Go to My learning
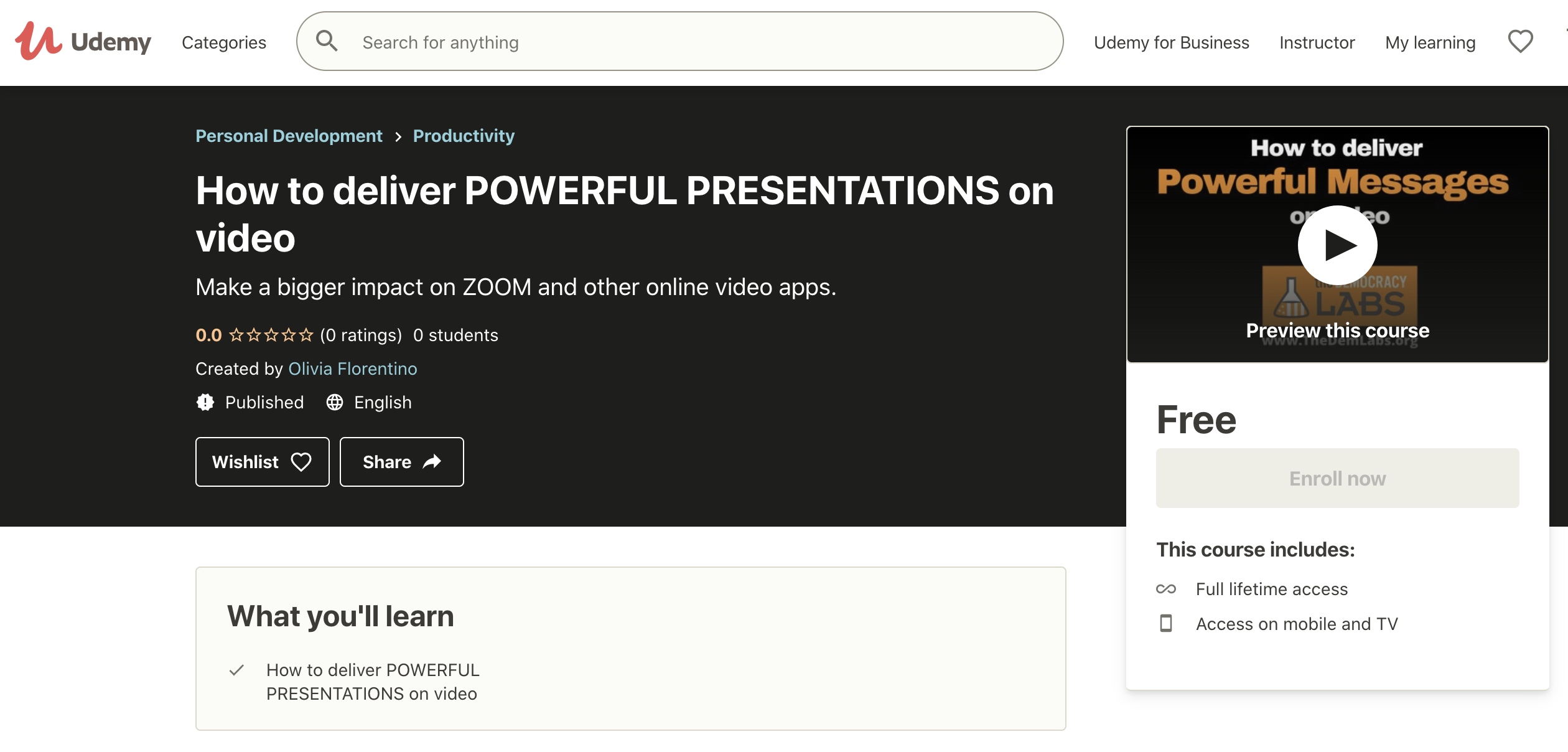This screenshot has height=752, width=1568. click(1430, 42)
